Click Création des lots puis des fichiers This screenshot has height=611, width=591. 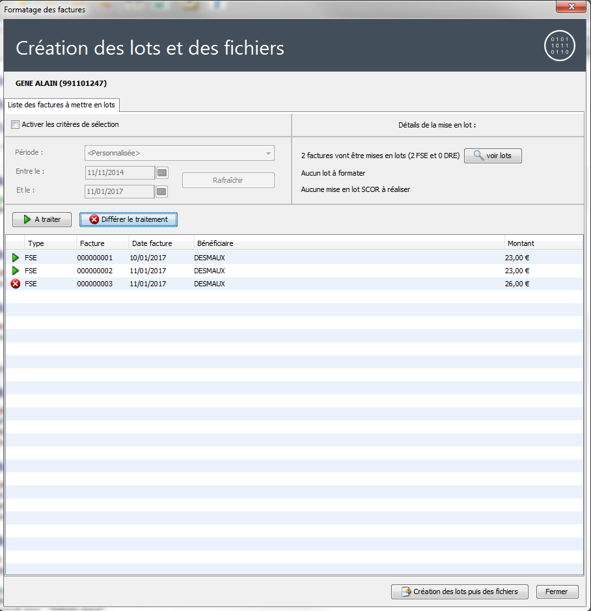pyautogui.click(x=460, y=592)
